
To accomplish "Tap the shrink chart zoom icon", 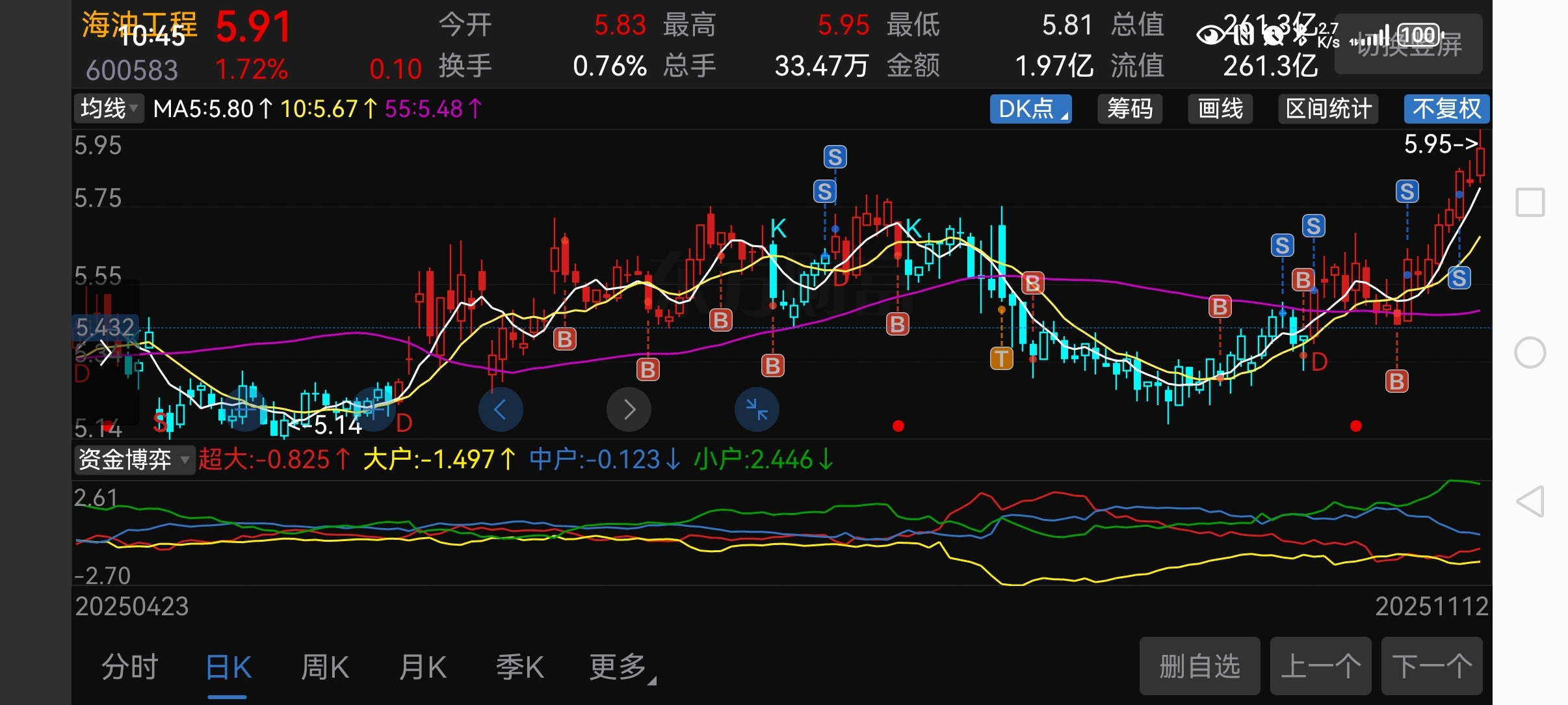I will point(757,410).
